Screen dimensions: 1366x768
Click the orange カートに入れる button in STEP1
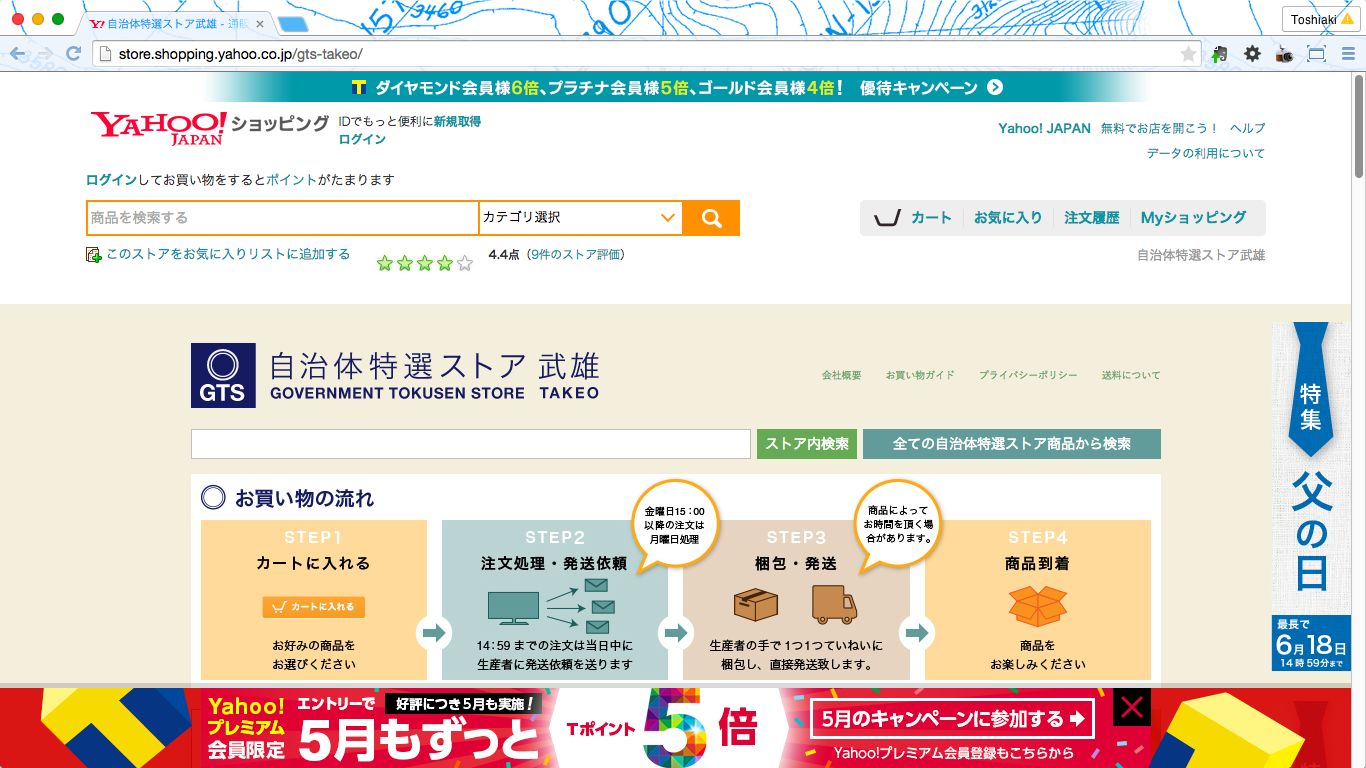click(x=314, y=607)
